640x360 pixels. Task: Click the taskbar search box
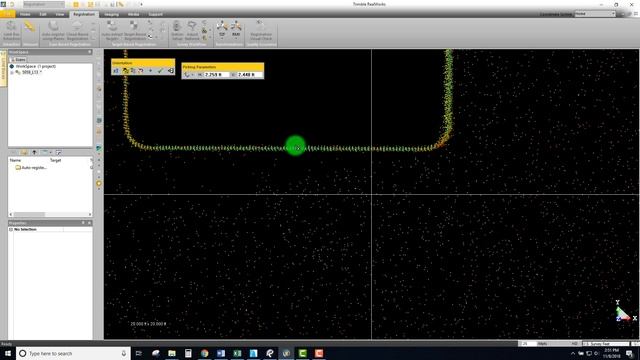point(73,353)
